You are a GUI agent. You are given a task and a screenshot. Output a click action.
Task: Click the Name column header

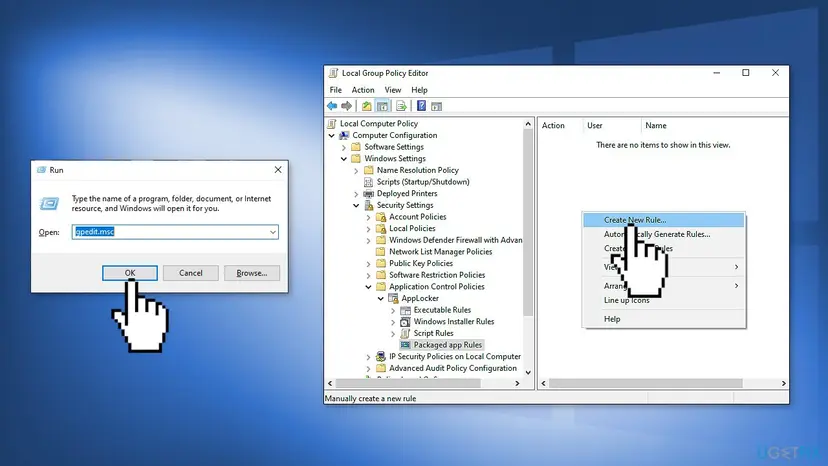[714, 125]
